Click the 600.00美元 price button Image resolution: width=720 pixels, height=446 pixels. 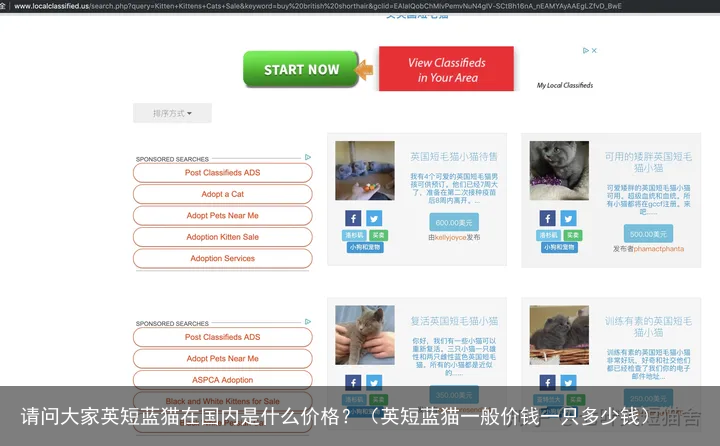(x=454, y=222)
